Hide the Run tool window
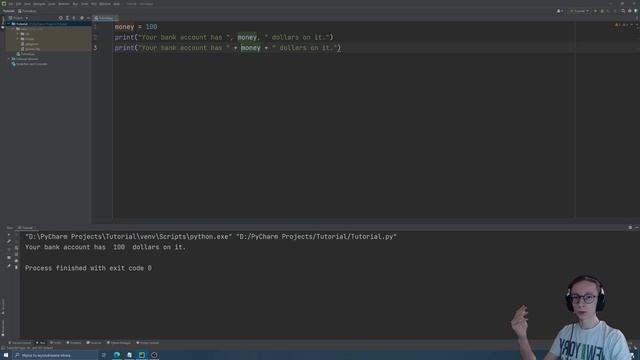The image size is (640, 360). tap(636, 228)
